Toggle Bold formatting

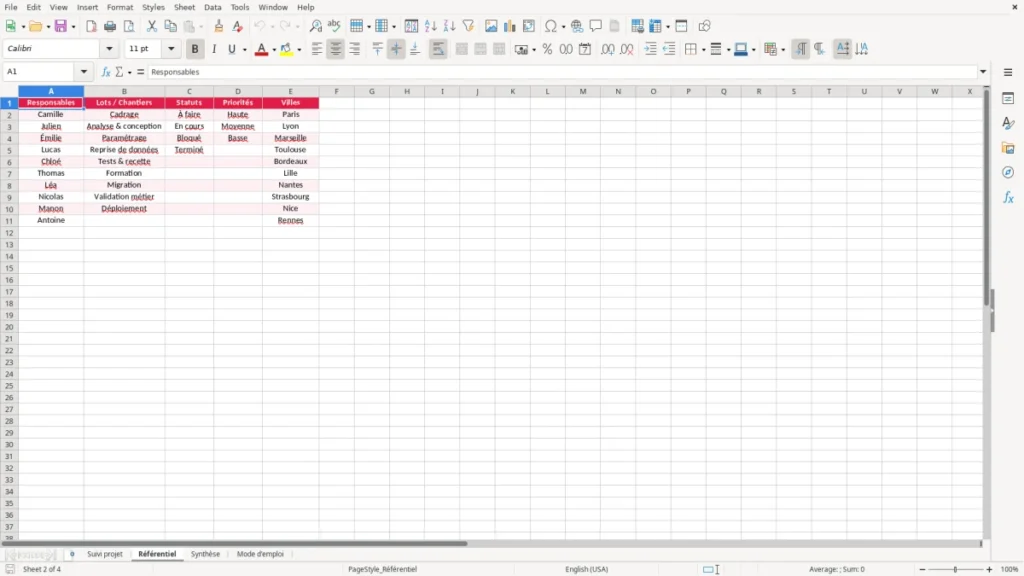click(195, 49)
